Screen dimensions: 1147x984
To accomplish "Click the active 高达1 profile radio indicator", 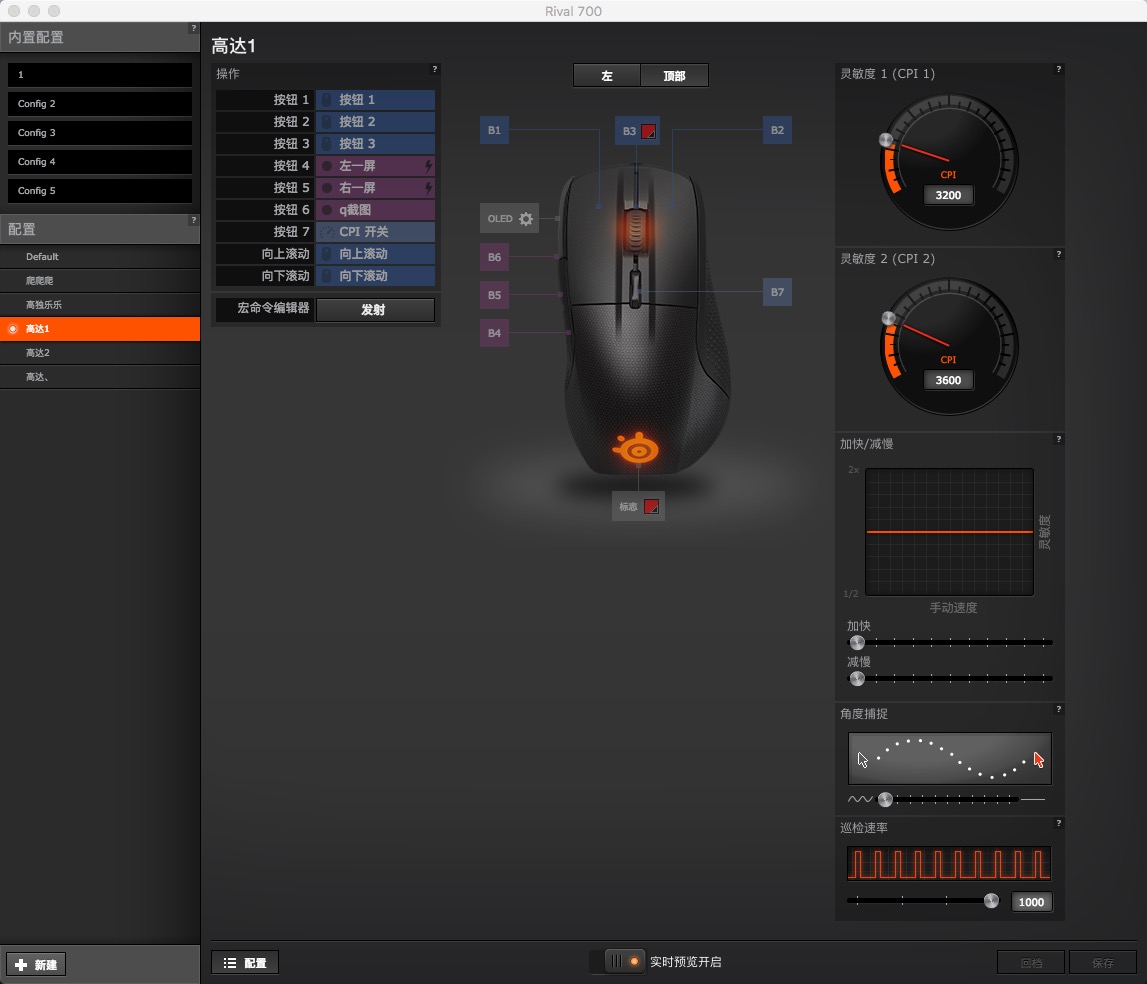I will [x=12, y=329].
